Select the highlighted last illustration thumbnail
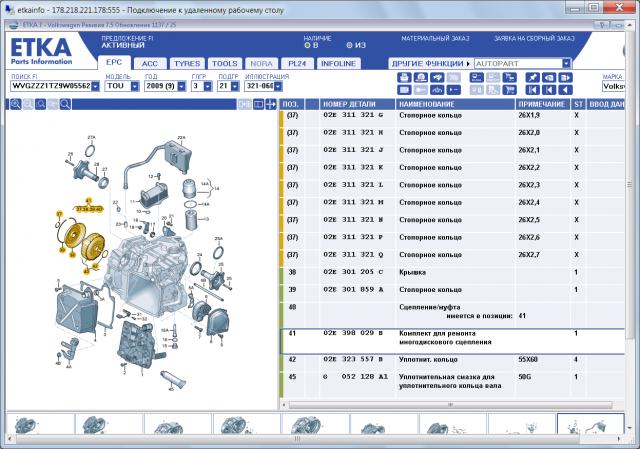The width and height of the screenshot is (640, 449). point(590,424)
